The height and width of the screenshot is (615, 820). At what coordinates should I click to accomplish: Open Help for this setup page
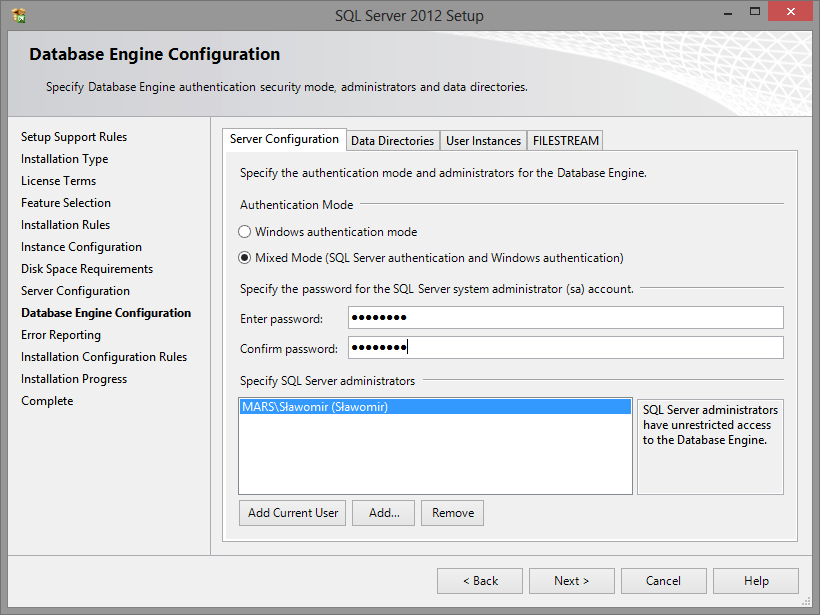click(756, 581)
